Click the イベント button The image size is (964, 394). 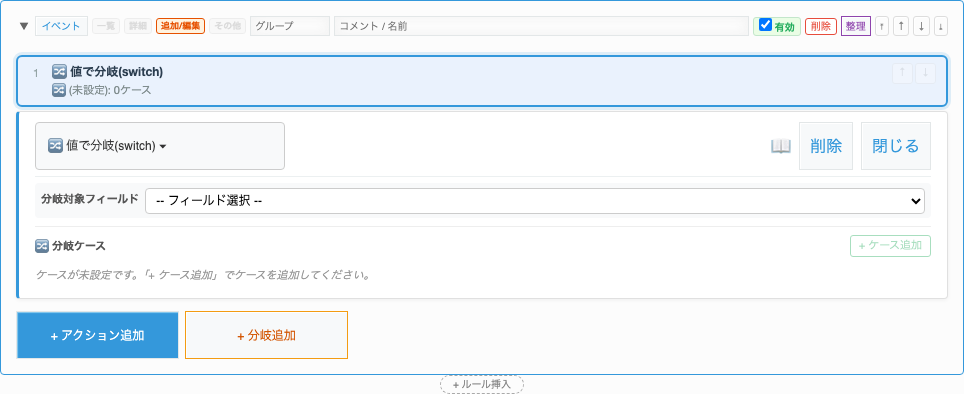pos(61,26)
